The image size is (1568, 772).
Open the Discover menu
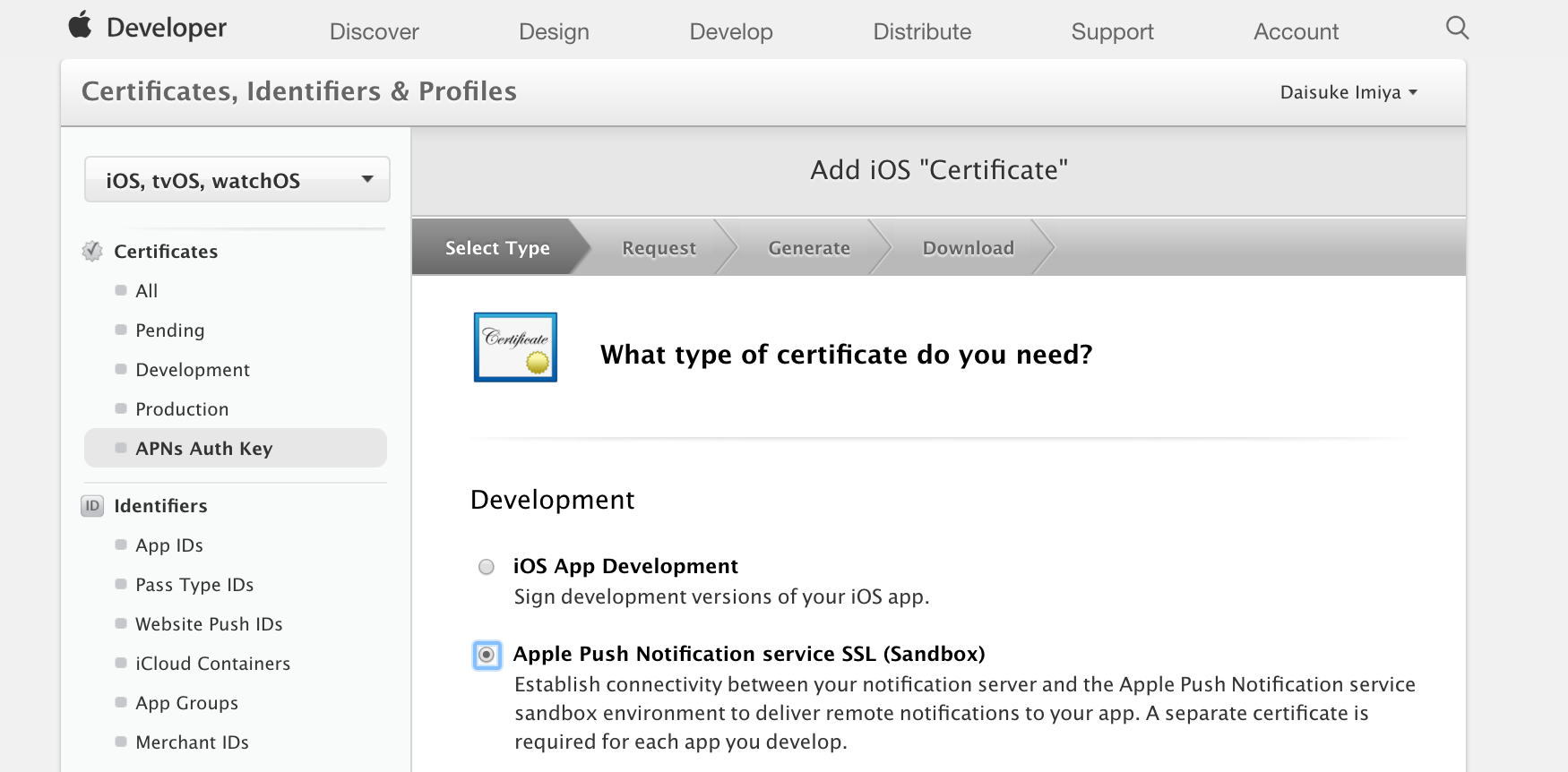coord(375,32)
